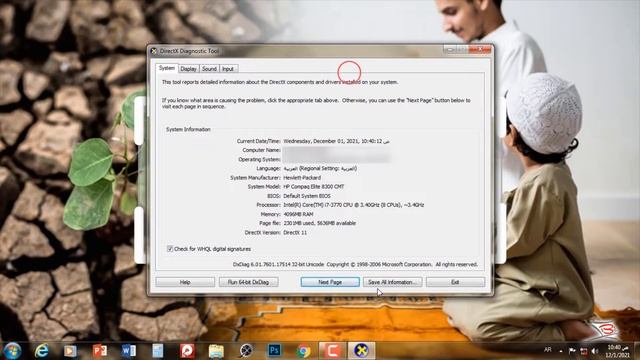Click the Intel Core i7-3770 processor text

pyautogui.click(x=353, y=205)
